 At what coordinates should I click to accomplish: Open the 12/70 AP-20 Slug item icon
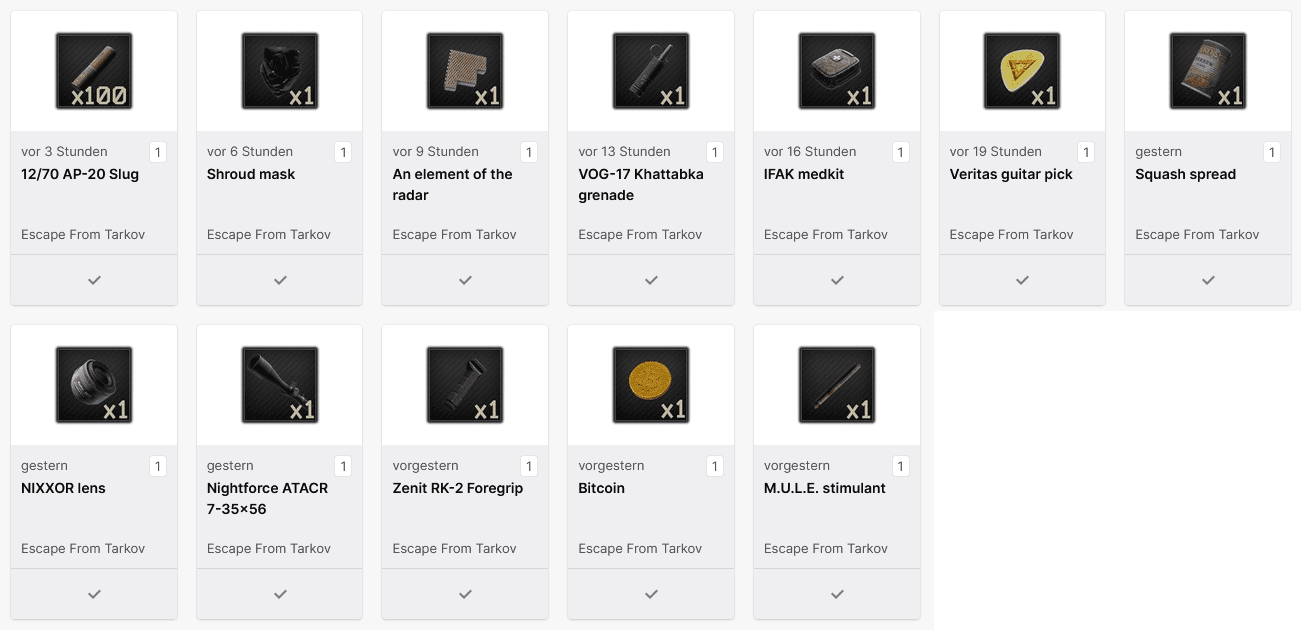94,71
